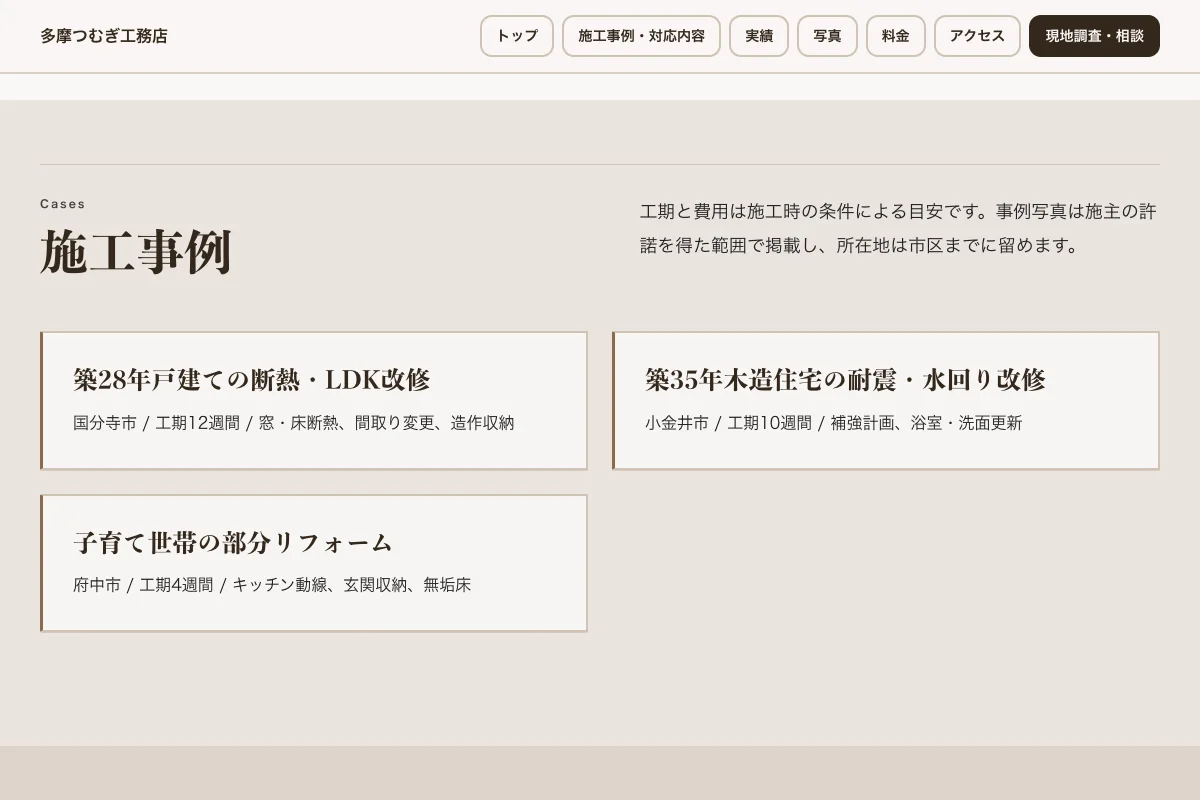Open the 子育て世帯の部分リフォーム card
Viewport: 1200px width, 800px height.
[314, 563]
